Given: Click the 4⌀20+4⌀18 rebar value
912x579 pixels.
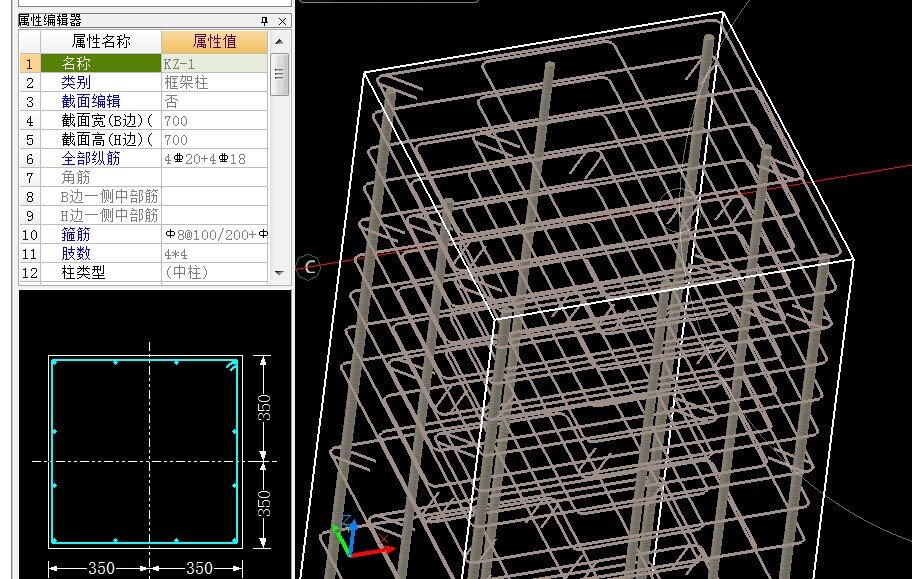Looking at the screenshot, I should pos(214,158).
